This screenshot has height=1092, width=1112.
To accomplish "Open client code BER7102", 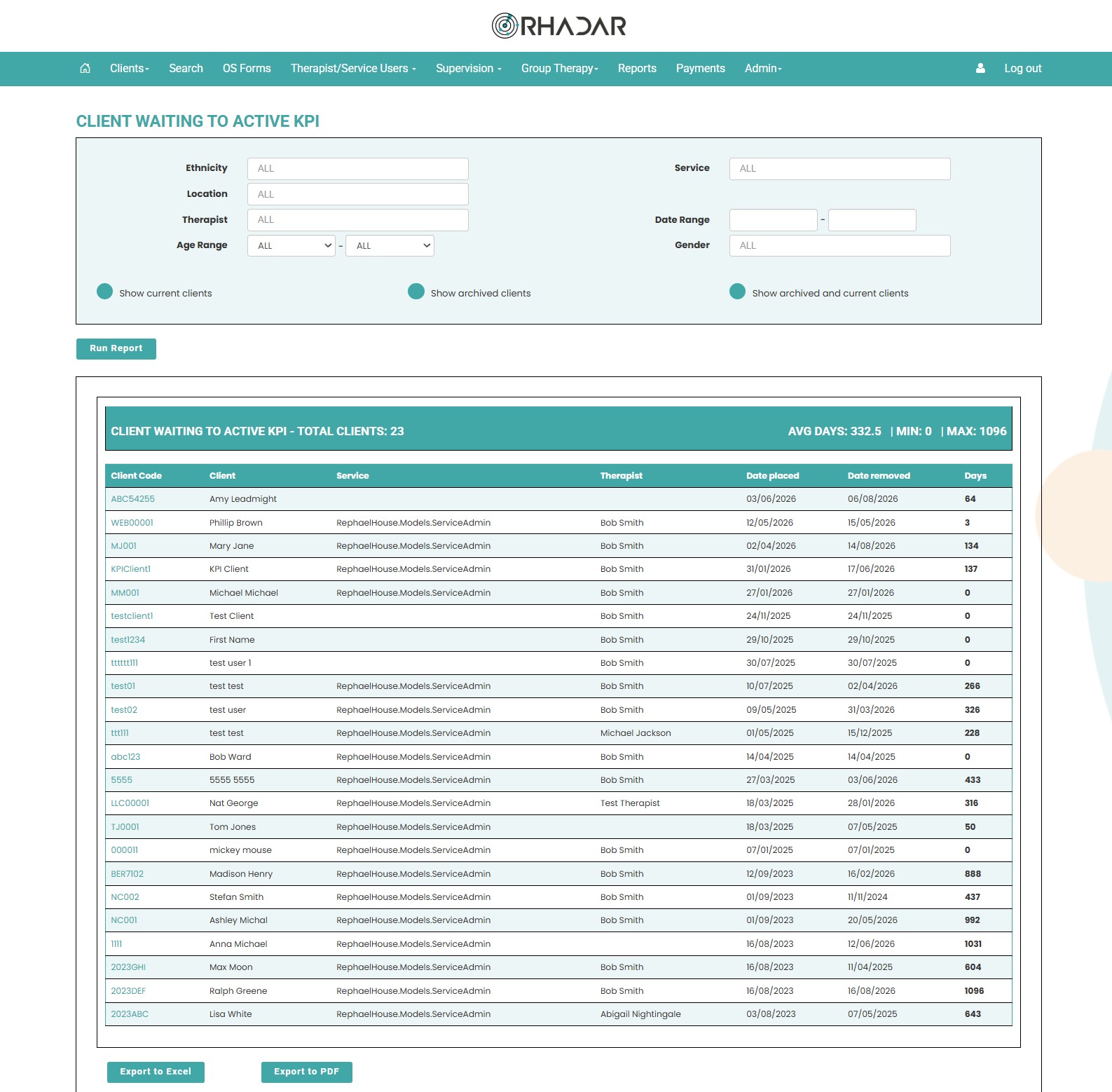I will 127,873.
